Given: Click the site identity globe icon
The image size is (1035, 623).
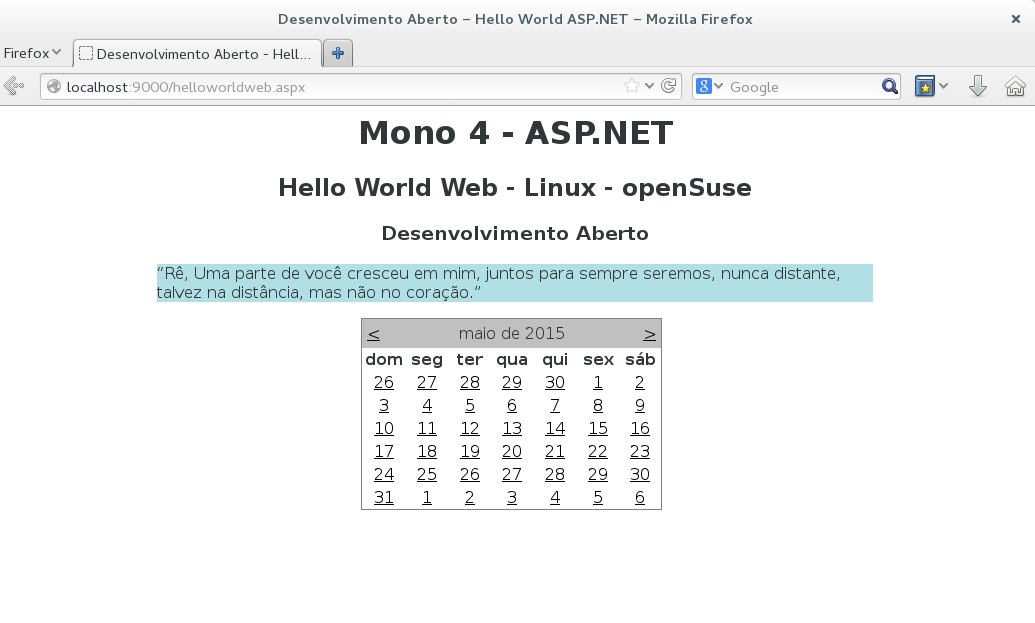Looking at the screenshot, I should 54,87.
